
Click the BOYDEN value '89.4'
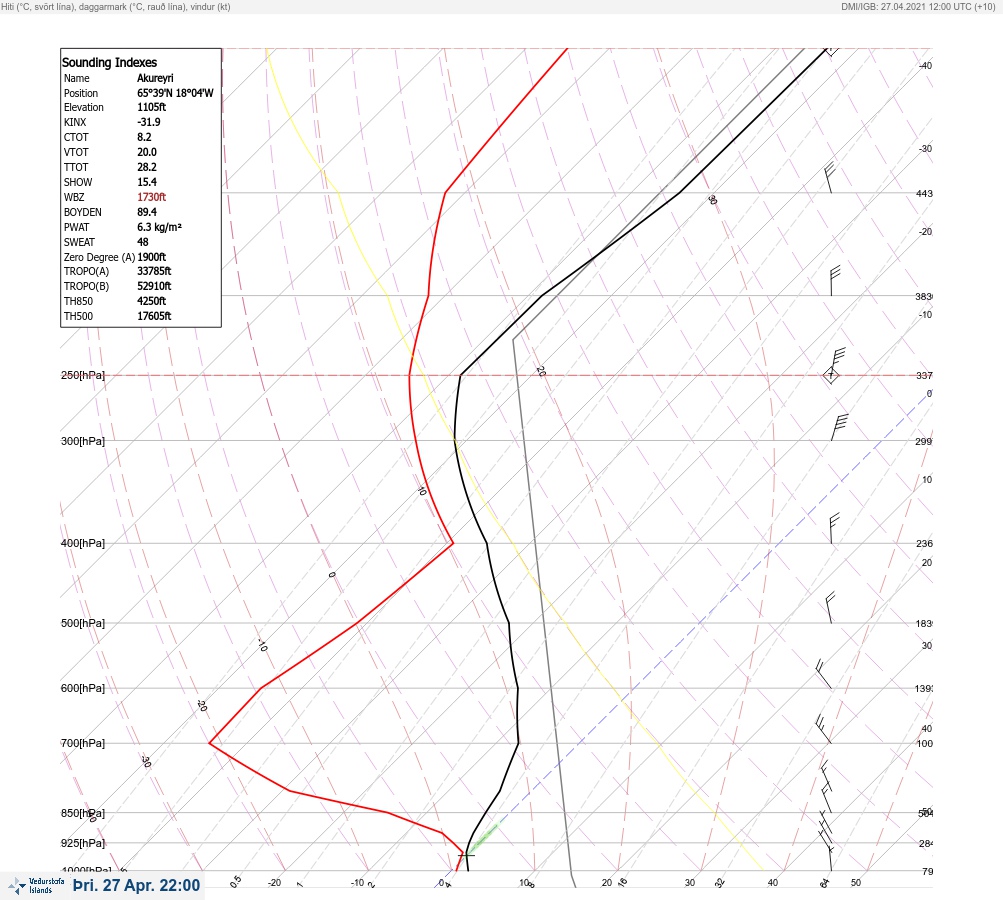click(x=146, y=212)
